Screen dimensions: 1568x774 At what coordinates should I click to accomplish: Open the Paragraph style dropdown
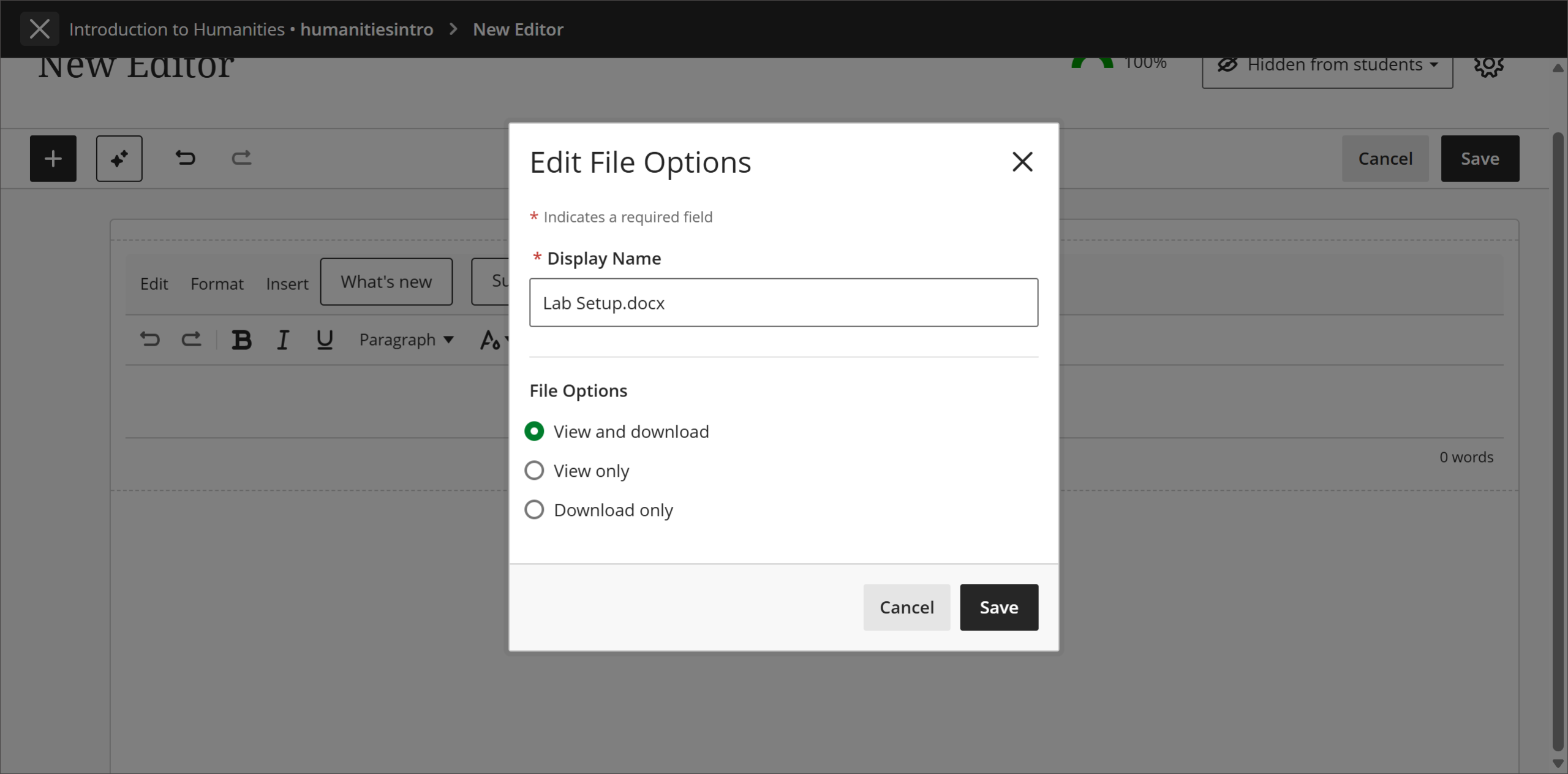tap(406, 340)
